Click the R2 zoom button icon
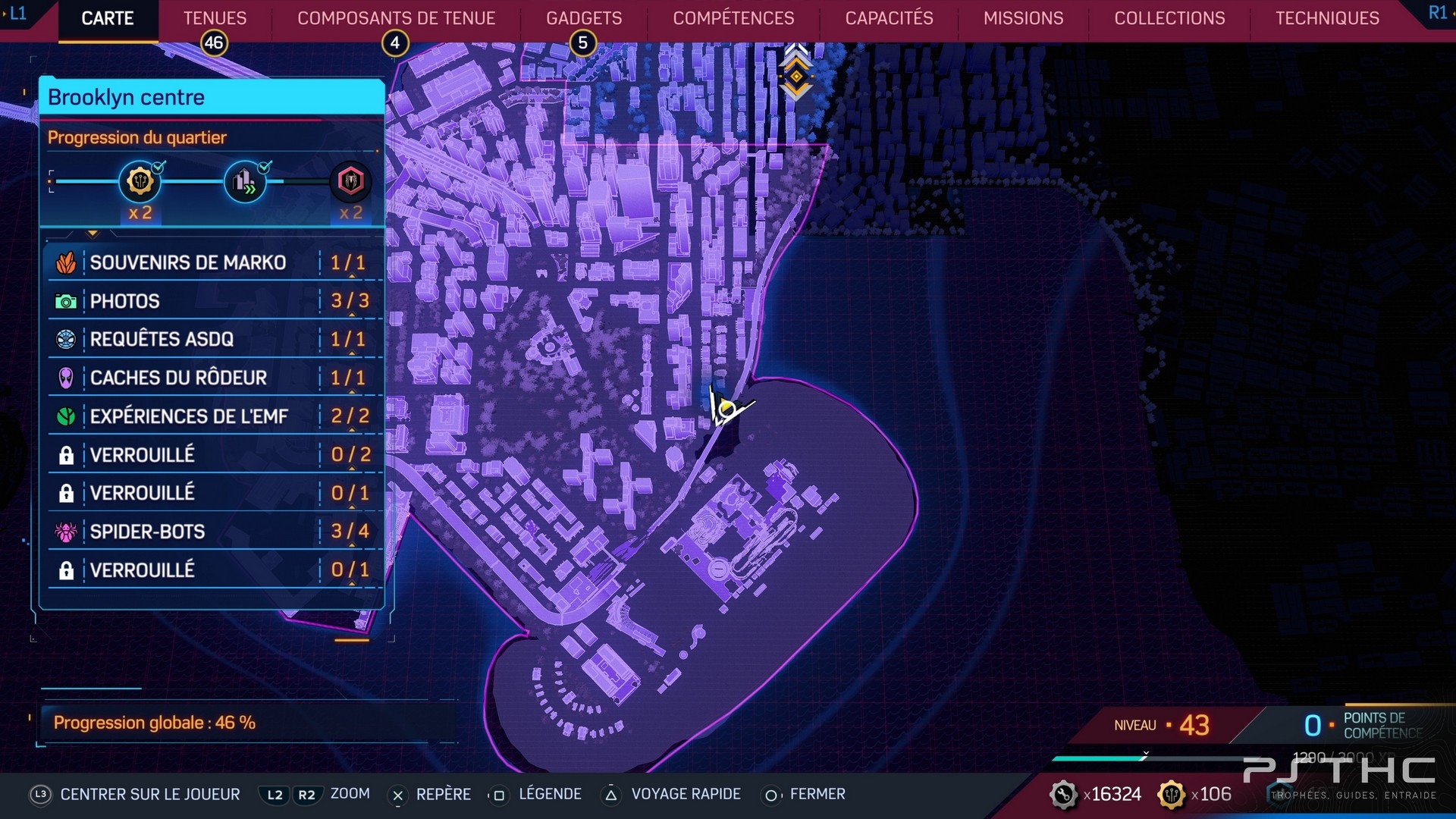This screenshot has height=819, width=1456. point(306,795)
